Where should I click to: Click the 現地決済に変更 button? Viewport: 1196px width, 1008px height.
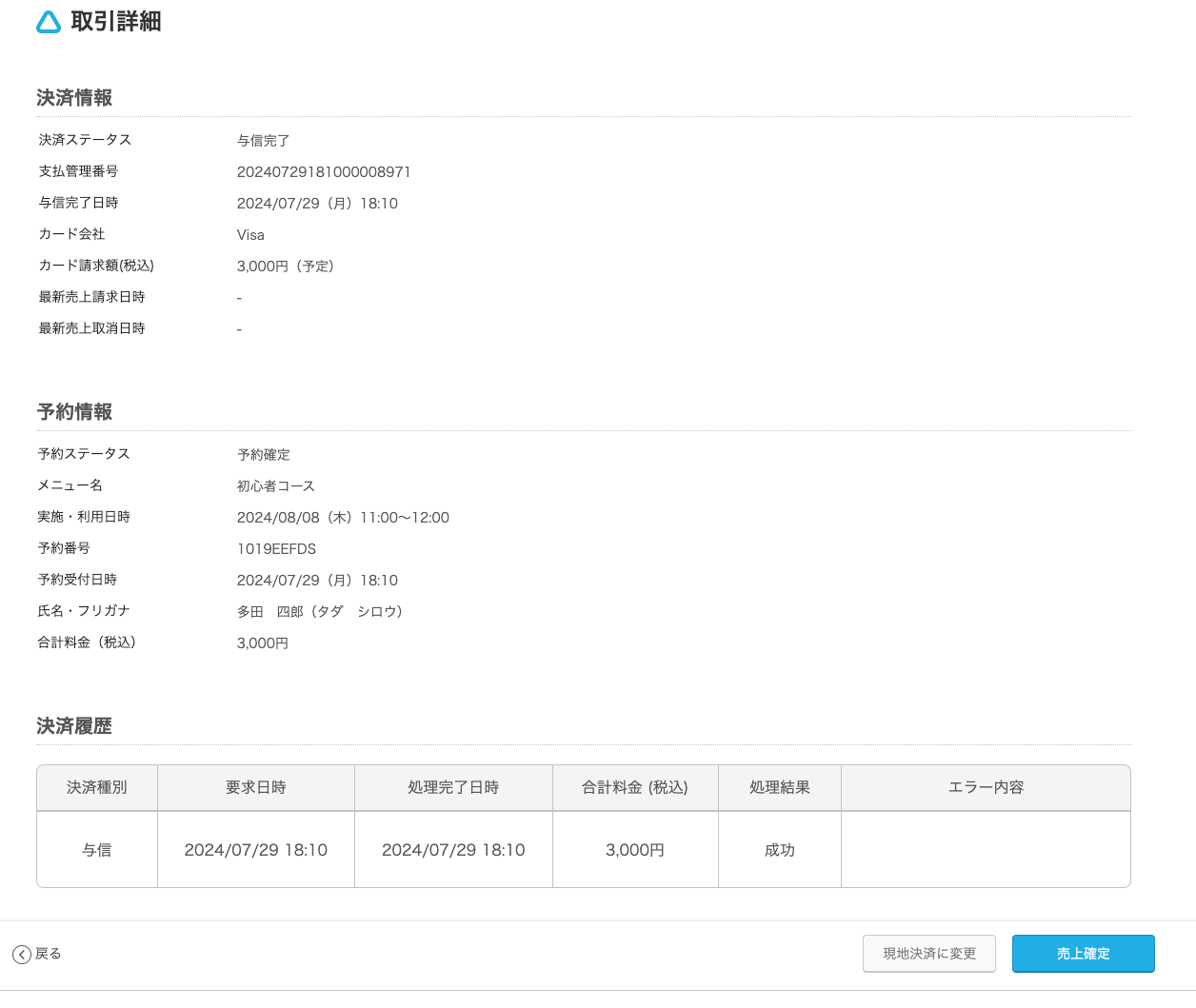(x=929, y=954)
